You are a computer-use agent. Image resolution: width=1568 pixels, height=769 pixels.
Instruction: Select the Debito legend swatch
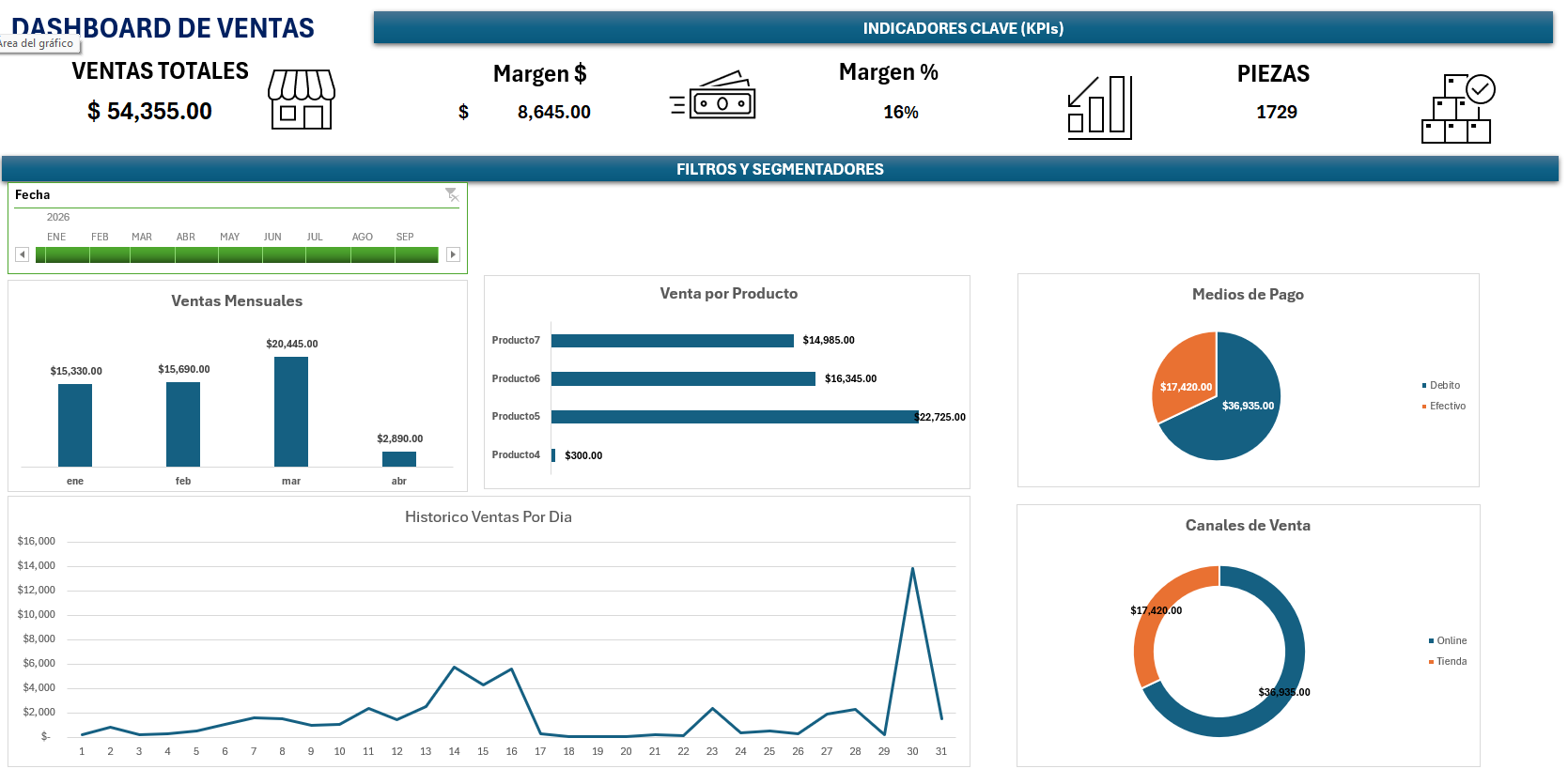(x=1424, y=386)
